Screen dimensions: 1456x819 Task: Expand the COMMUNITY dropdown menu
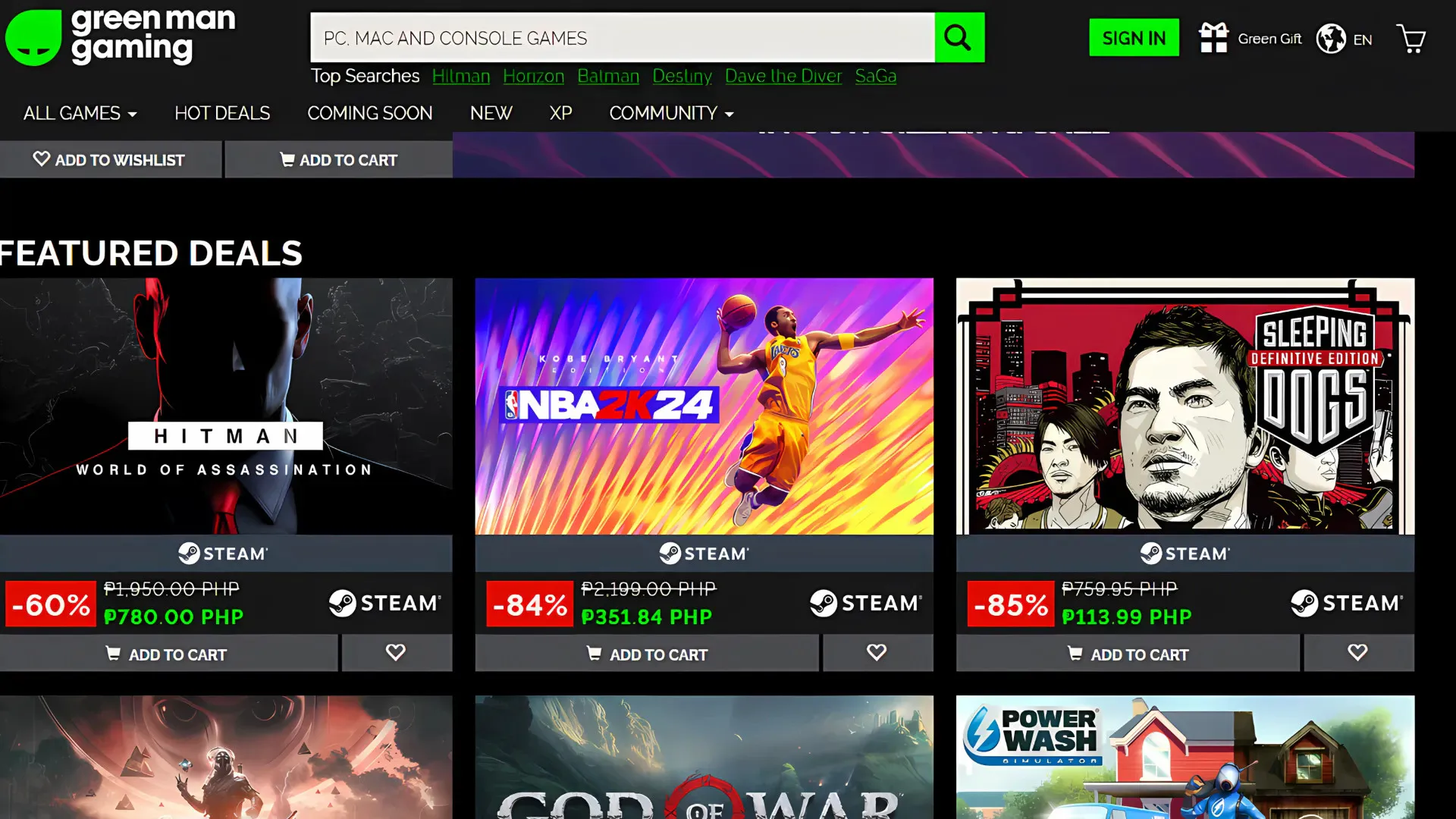coord(671,114)
